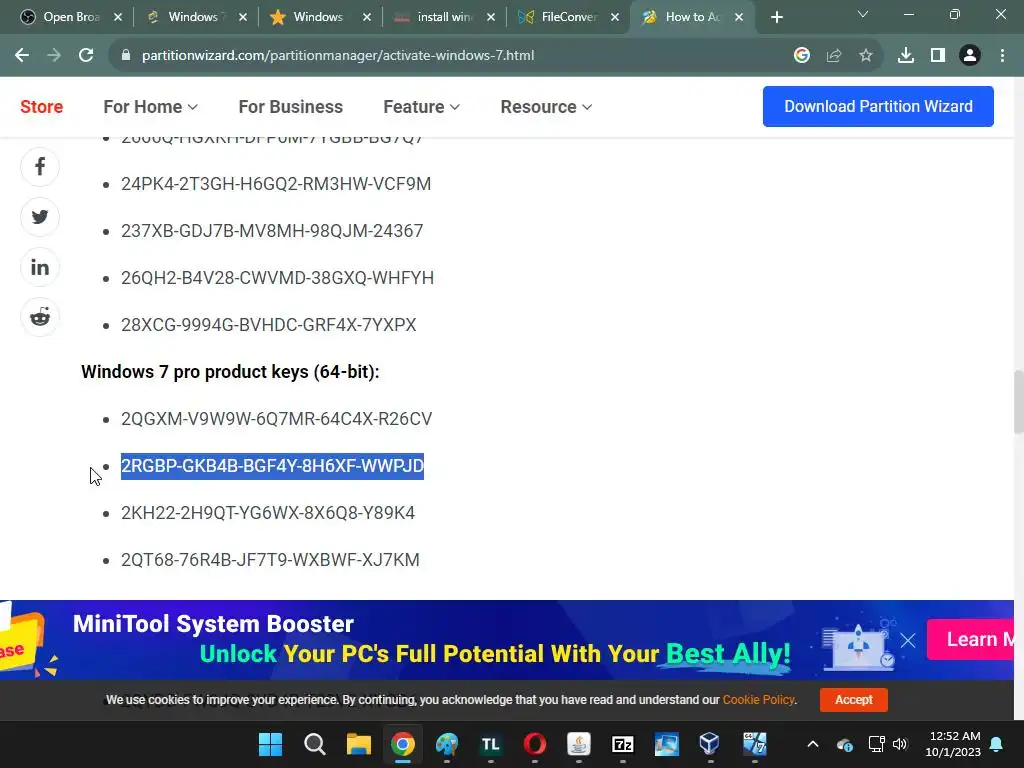Close the FileConverter tab
Viewport: 1024px width, 768px height.
pos(615,18)
